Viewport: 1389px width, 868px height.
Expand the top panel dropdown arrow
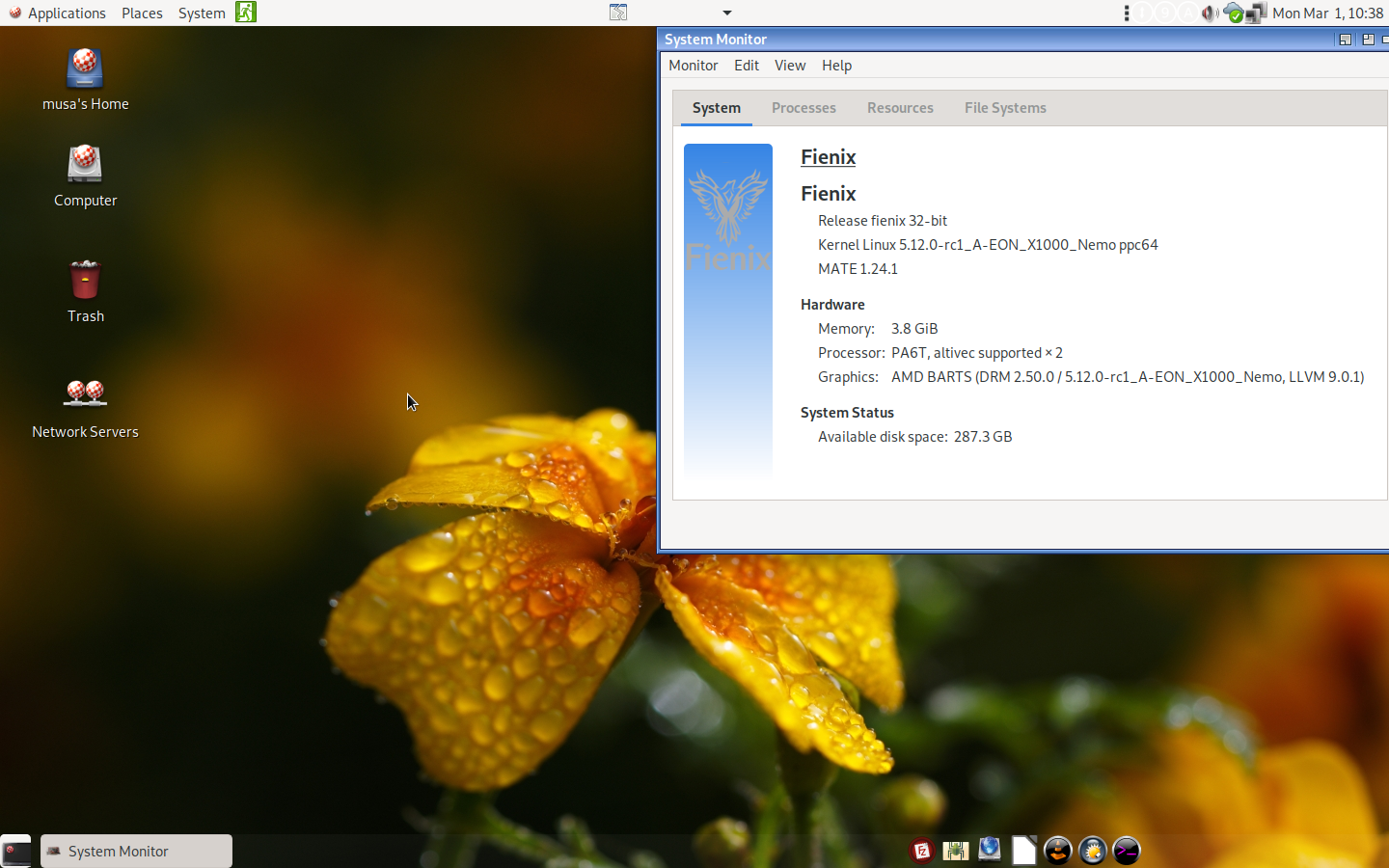(727, 13)
